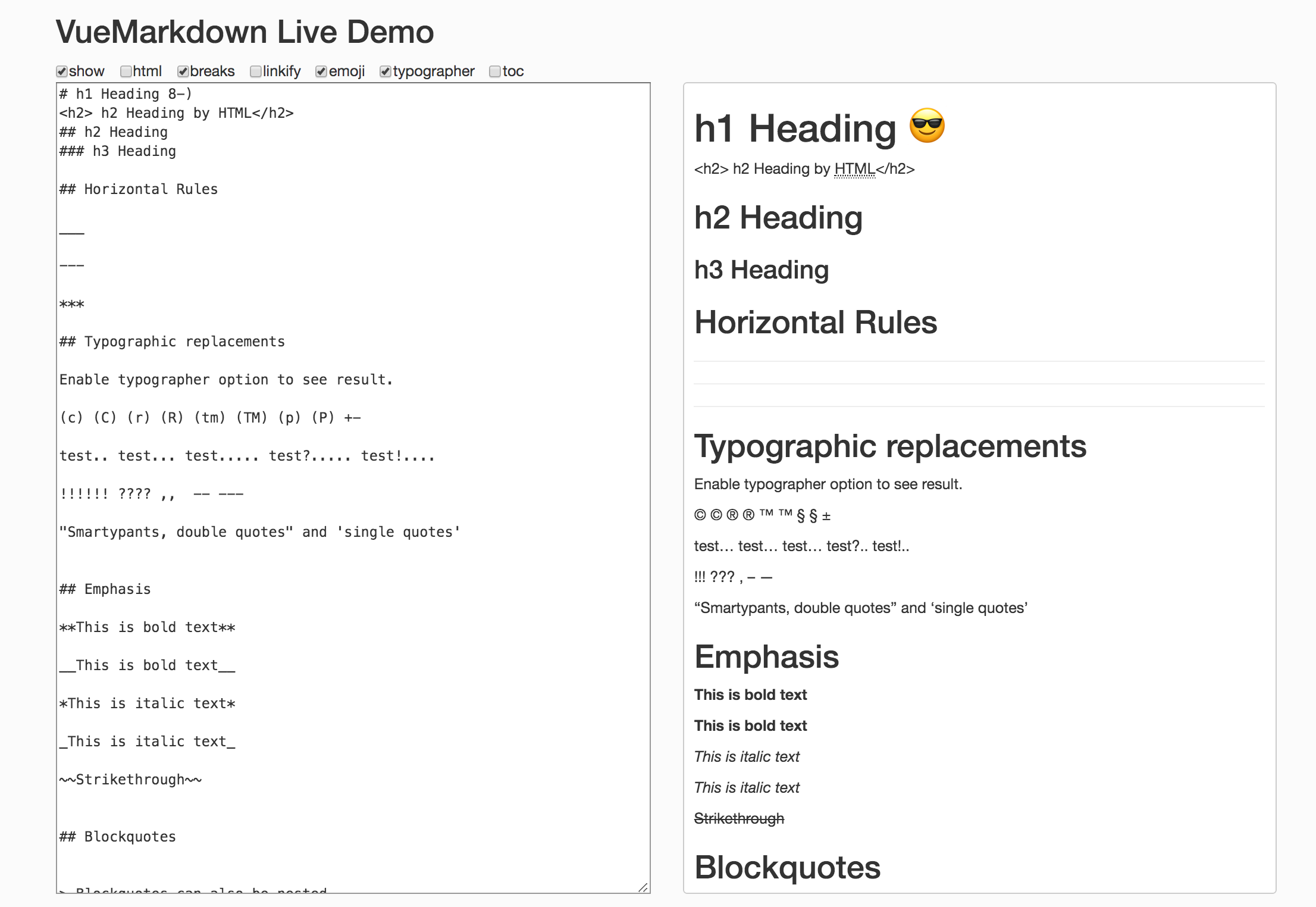Viewport: 1316px width, 907px height.
Task: Click '# h1 Heading 8-)' source line
Action: point(126,94)
